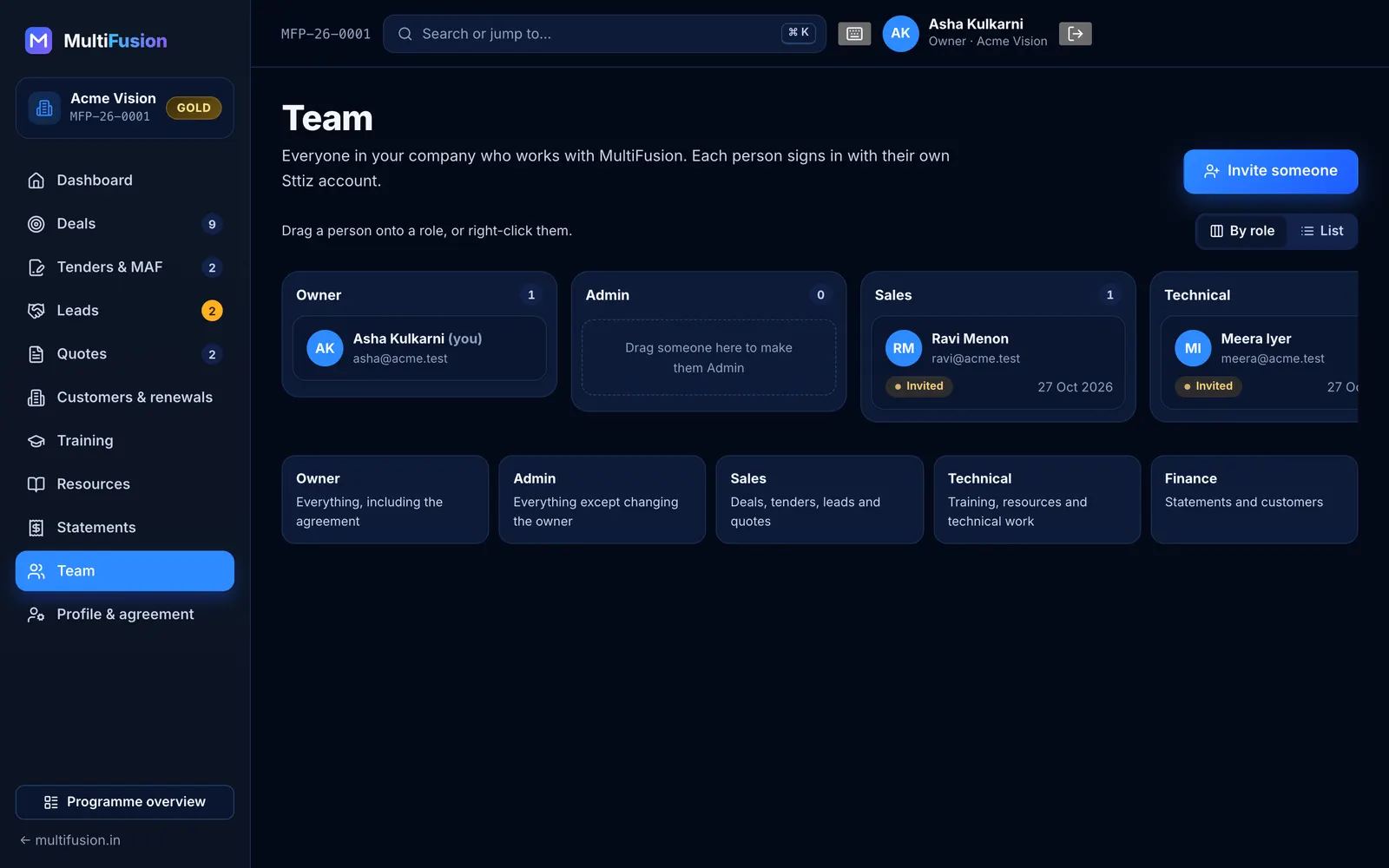The height and width of the screenshot is (868, 1389).
Task: Click the Search or jump to field
Action: pyautogui.click(x=604, y=34)
